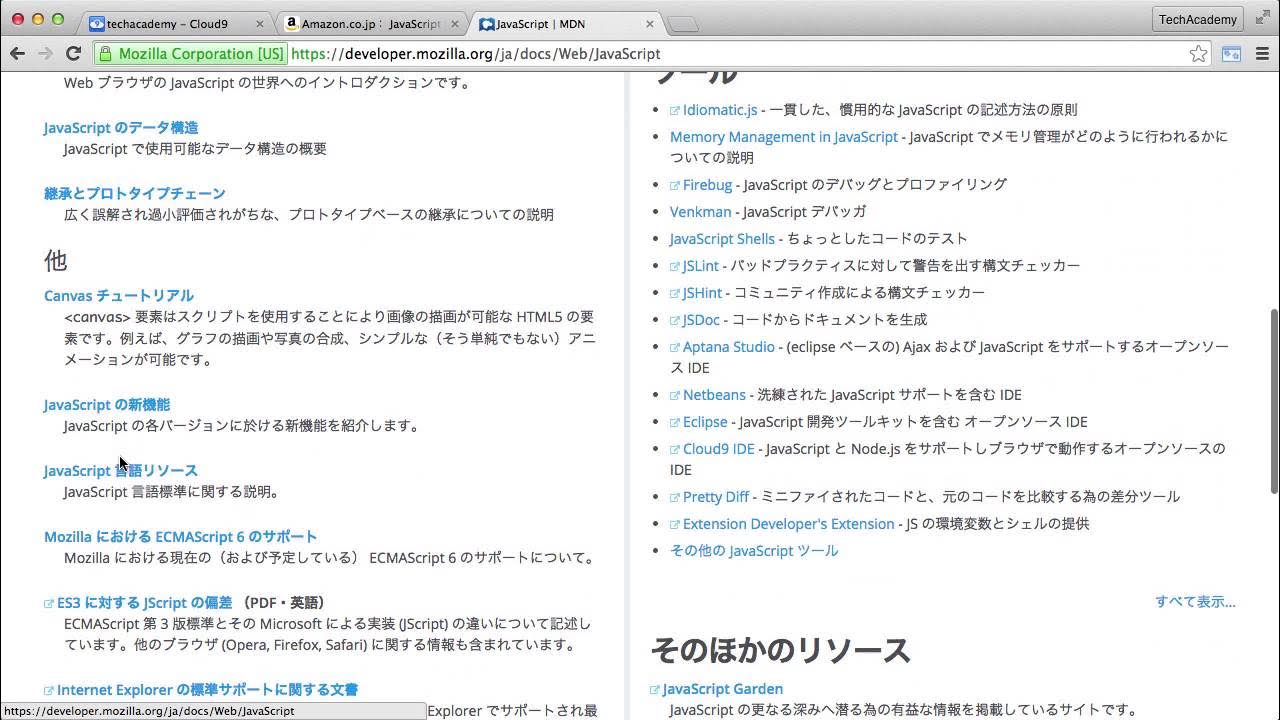The image size is (1280, 720).
Task: Switch to the Amazon.co.jp JavaScript tab
Action: [370, 24]
